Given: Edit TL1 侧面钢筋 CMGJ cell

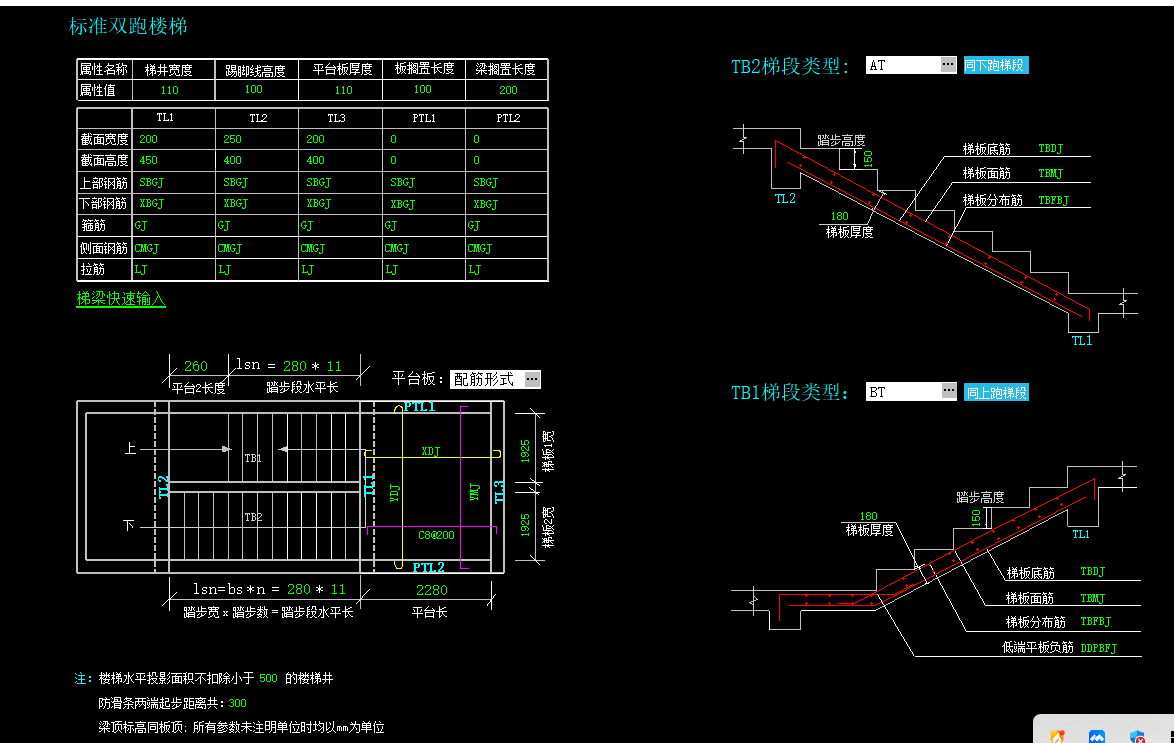Looking at the screenshot, I should 147,248.
